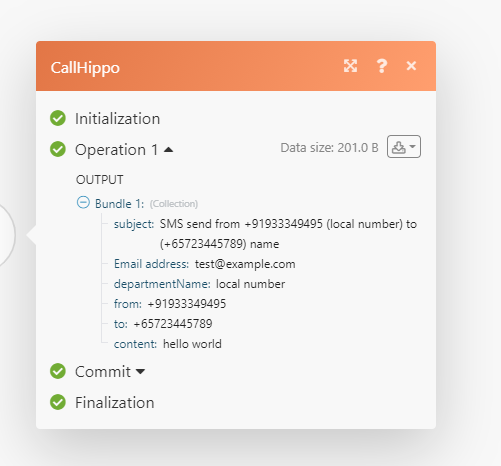
Task: Close the CallHippo output panel
Action: (411, 66)
